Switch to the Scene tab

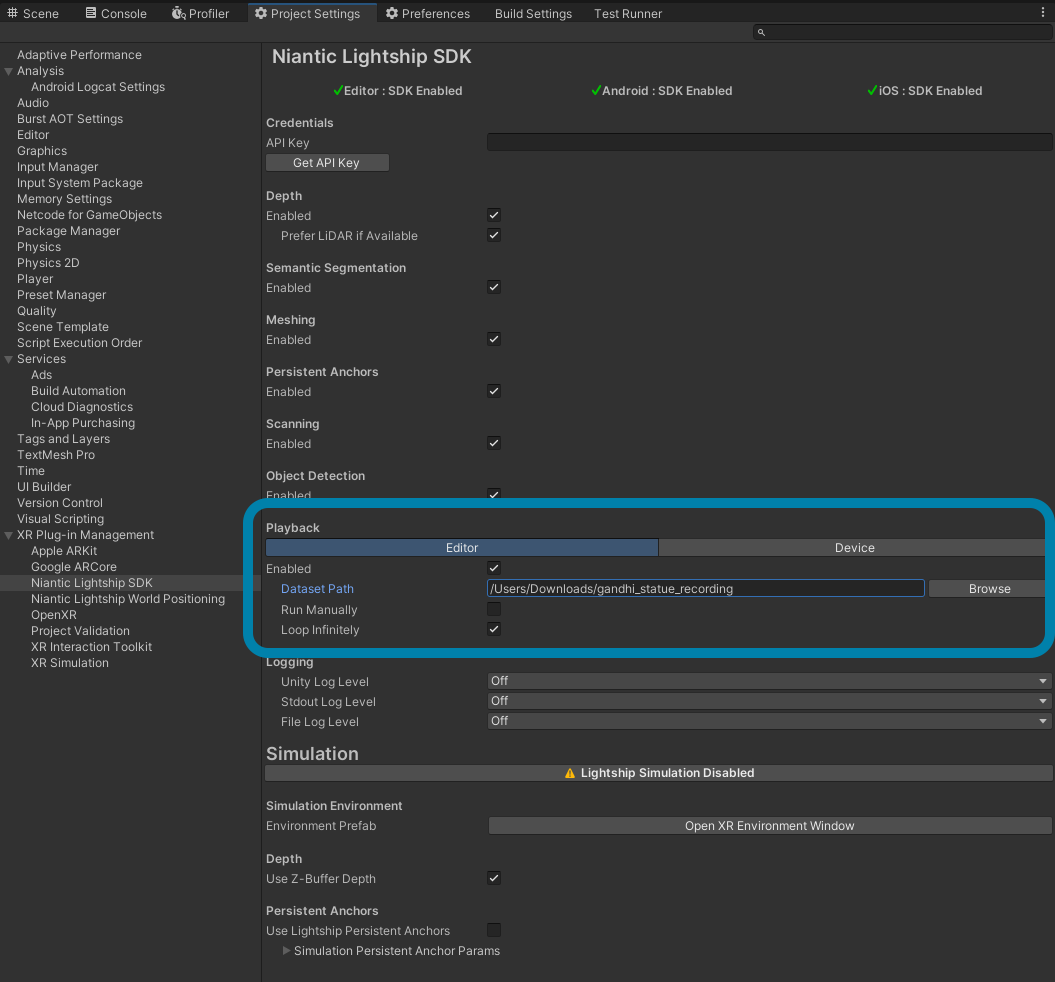click(33, 13)
